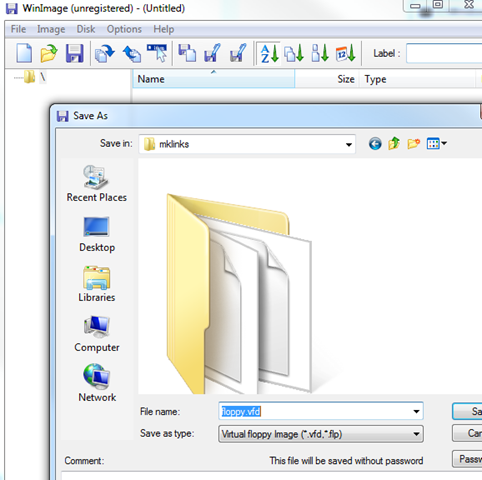482x480 pixels.
Task: Open the Save as type dropdown
Action: point(416,434)
